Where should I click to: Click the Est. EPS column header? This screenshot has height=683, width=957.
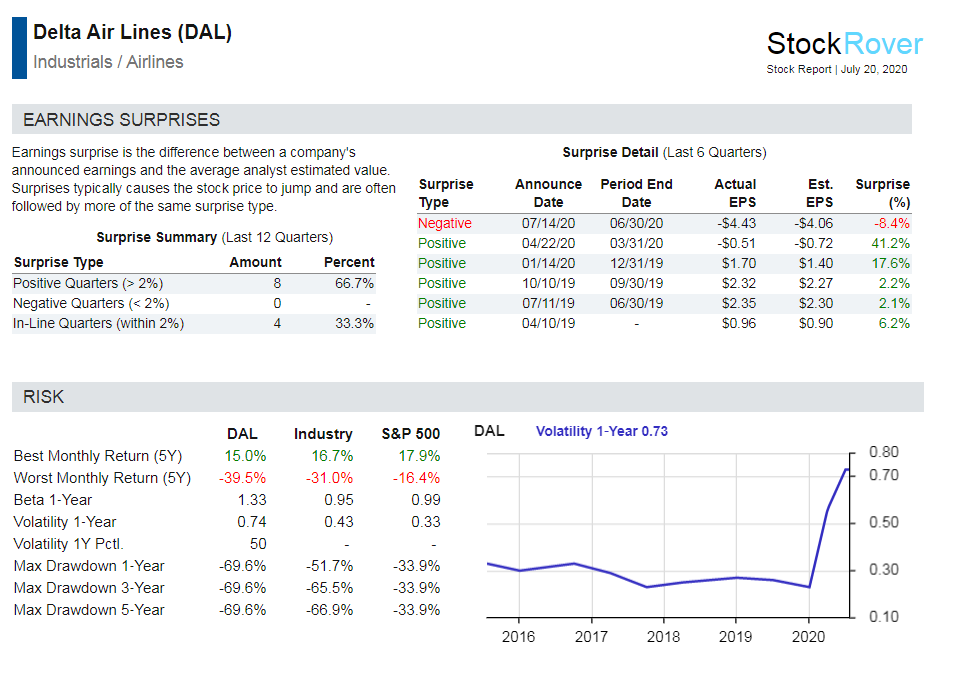[820, 193]
